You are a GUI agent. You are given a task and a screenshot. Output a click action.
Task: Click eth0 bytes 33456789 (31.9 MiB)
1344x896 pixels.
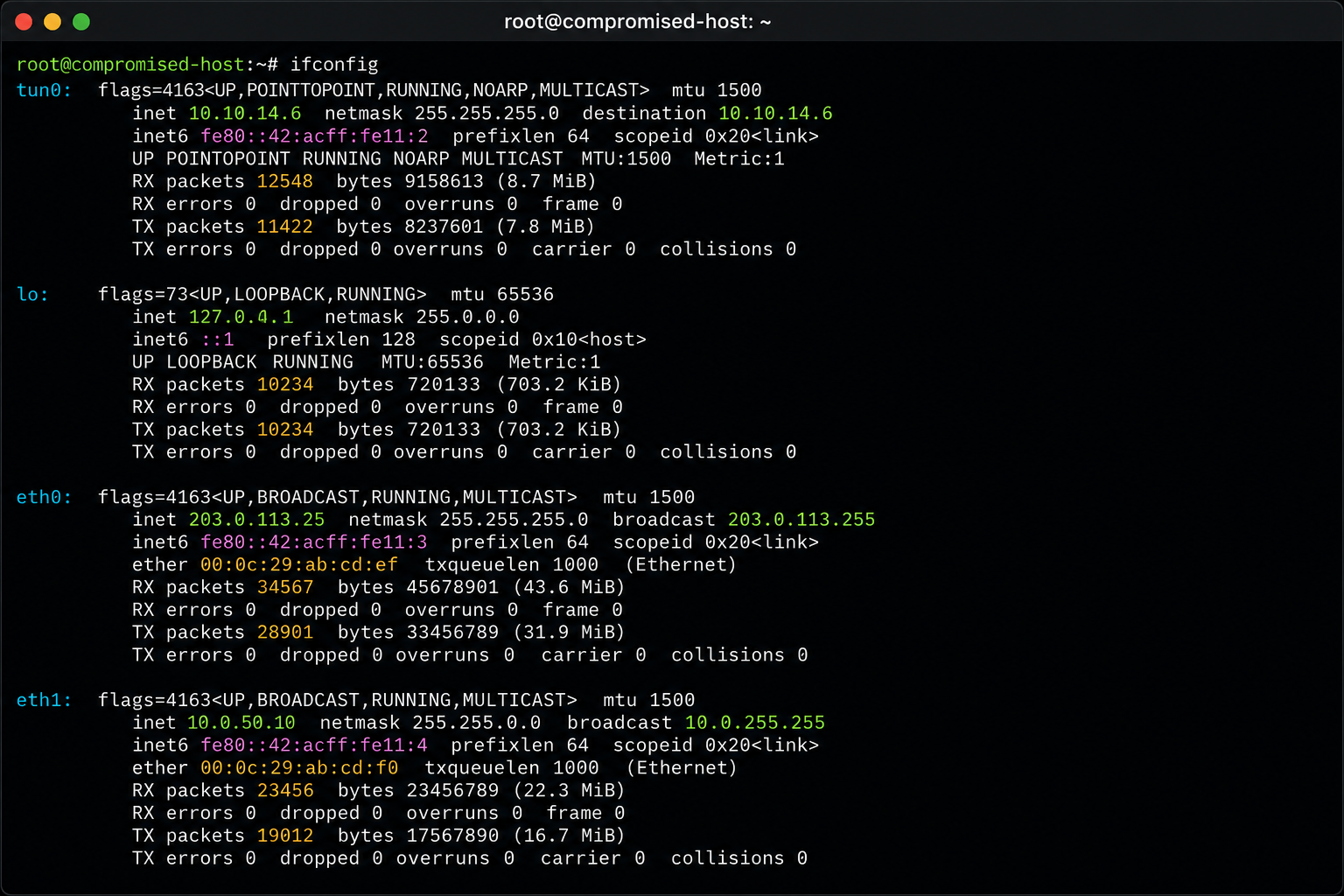click(481, 633)
